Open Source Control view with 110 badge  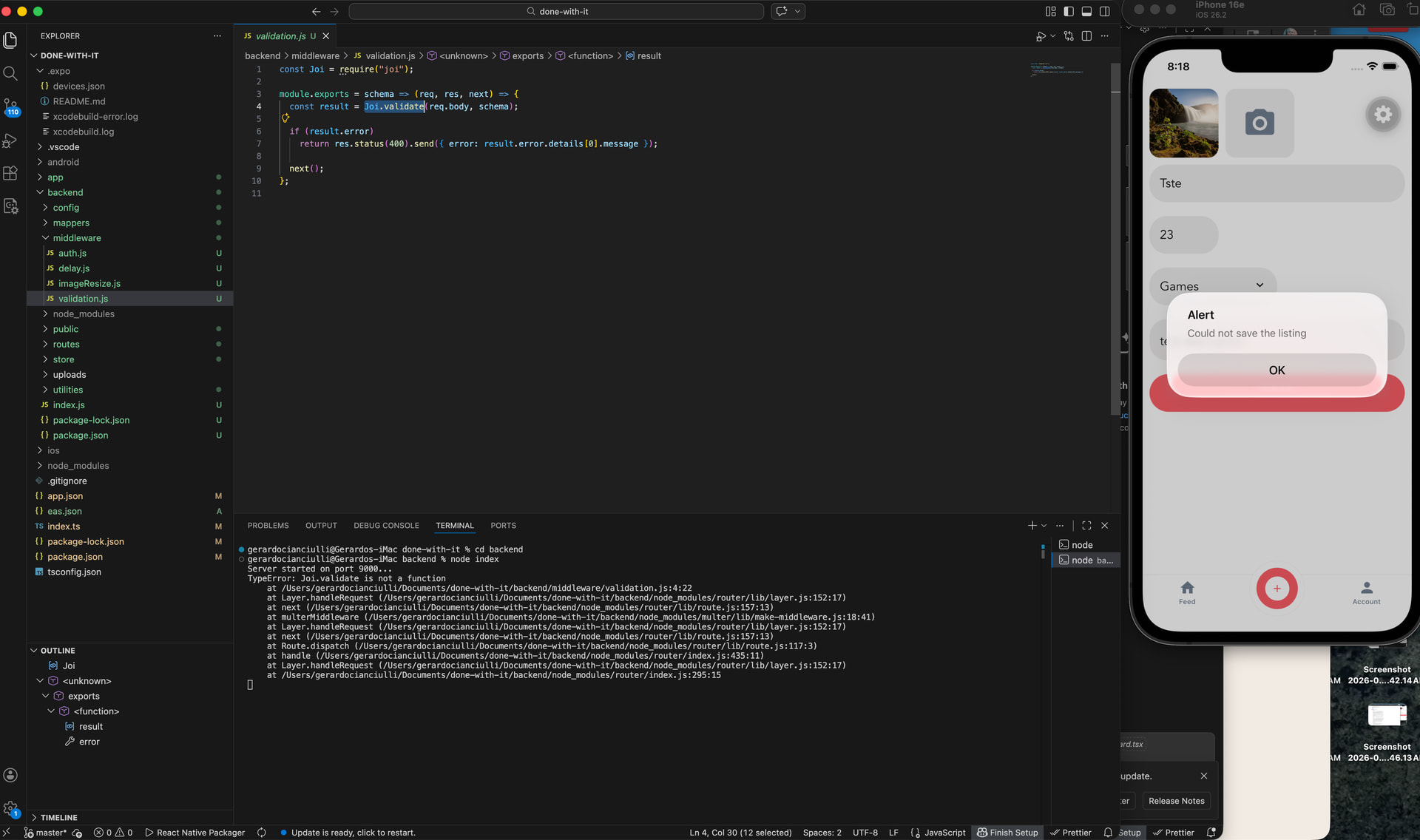pyautogui.click(x=10, y=106)
